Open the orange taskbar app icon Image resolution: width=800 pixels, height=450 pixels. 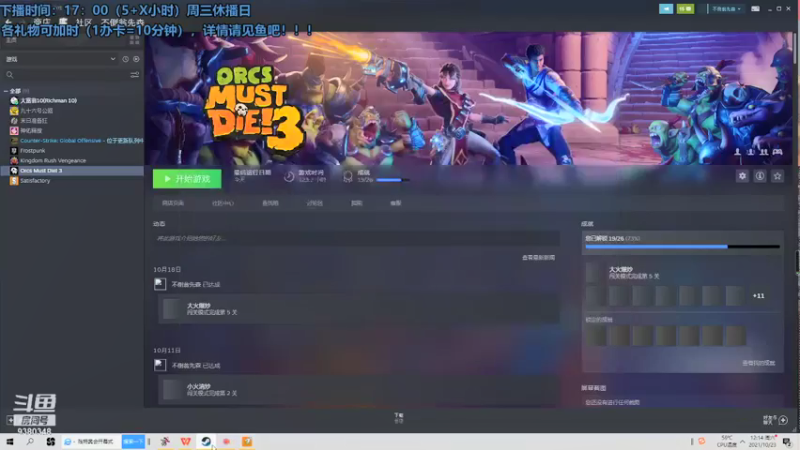tap(247, 441)
